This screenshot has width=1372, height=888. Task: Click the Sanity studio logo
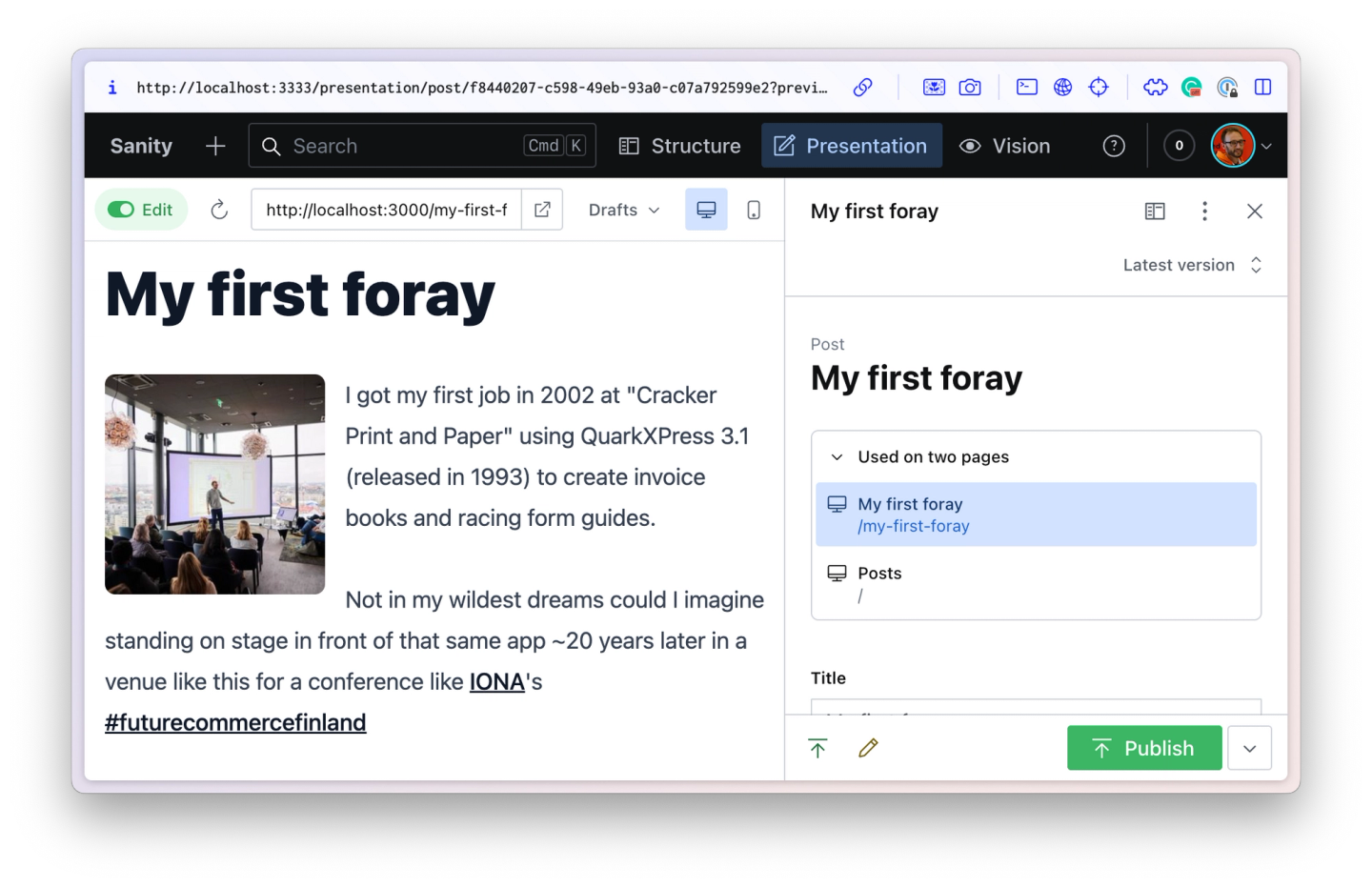[141, 146]
